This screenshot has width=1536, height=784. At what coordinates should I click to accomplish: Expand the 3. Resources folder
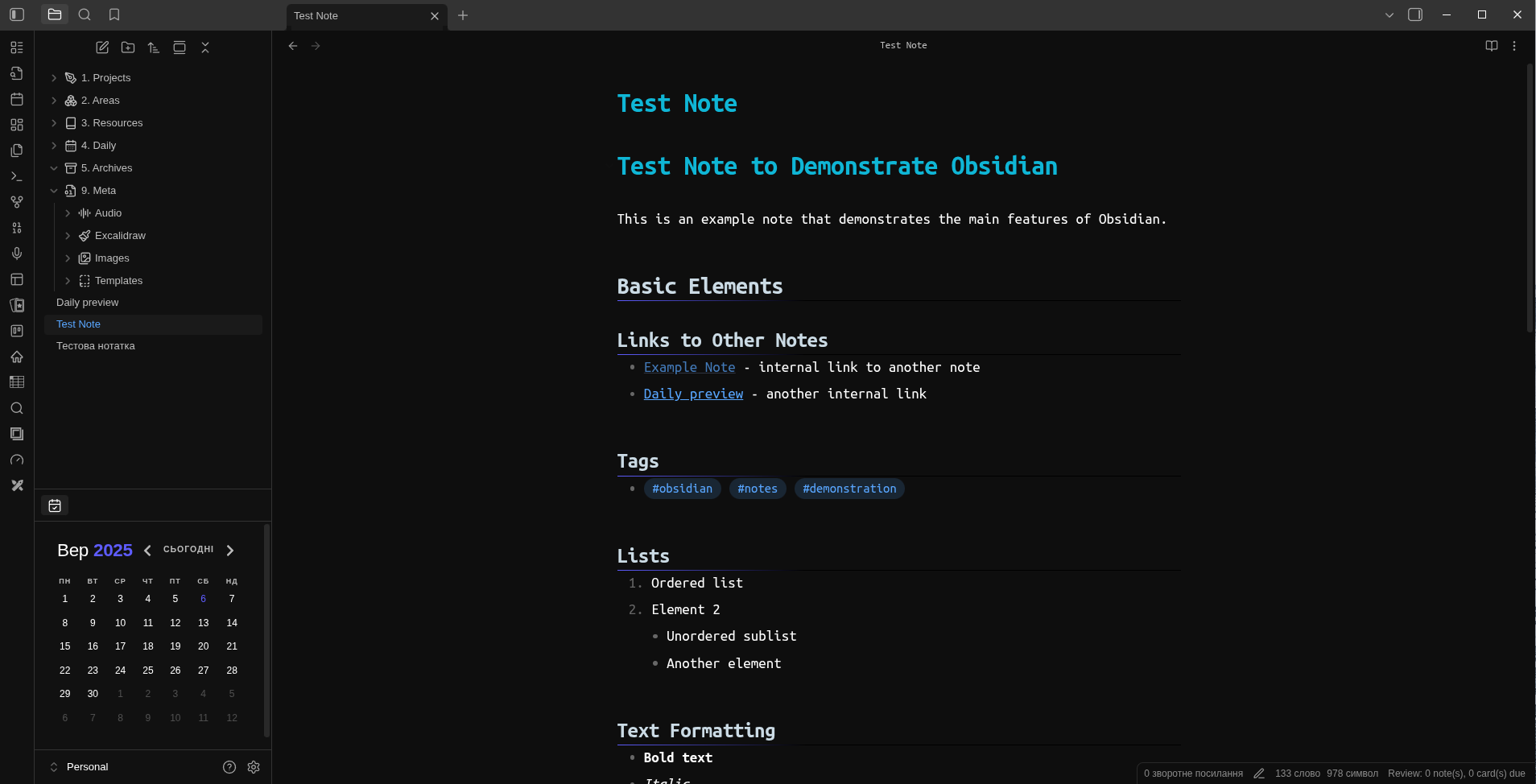click(x=54, y=123)
